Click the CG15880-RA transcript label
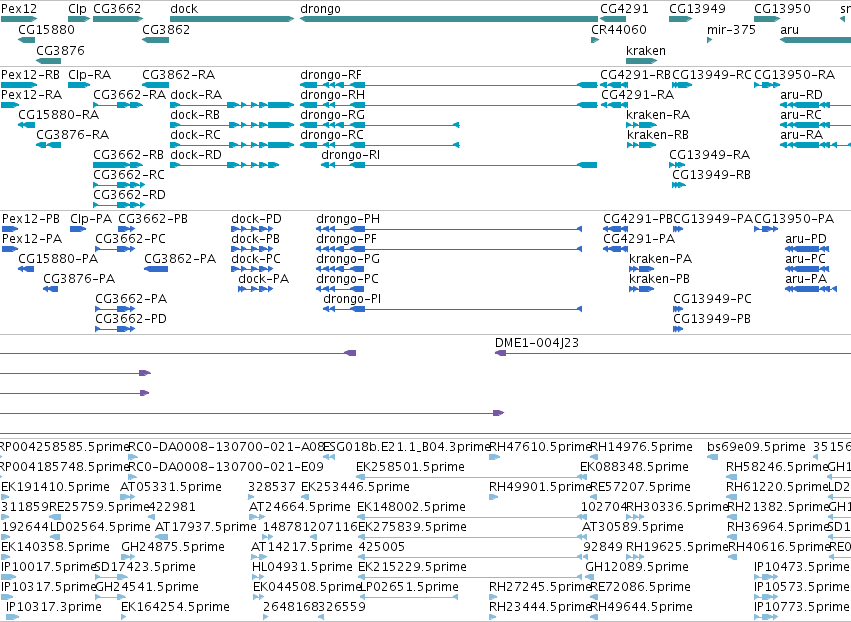Screen dimensions: 851x622 [x=59, y=115]
